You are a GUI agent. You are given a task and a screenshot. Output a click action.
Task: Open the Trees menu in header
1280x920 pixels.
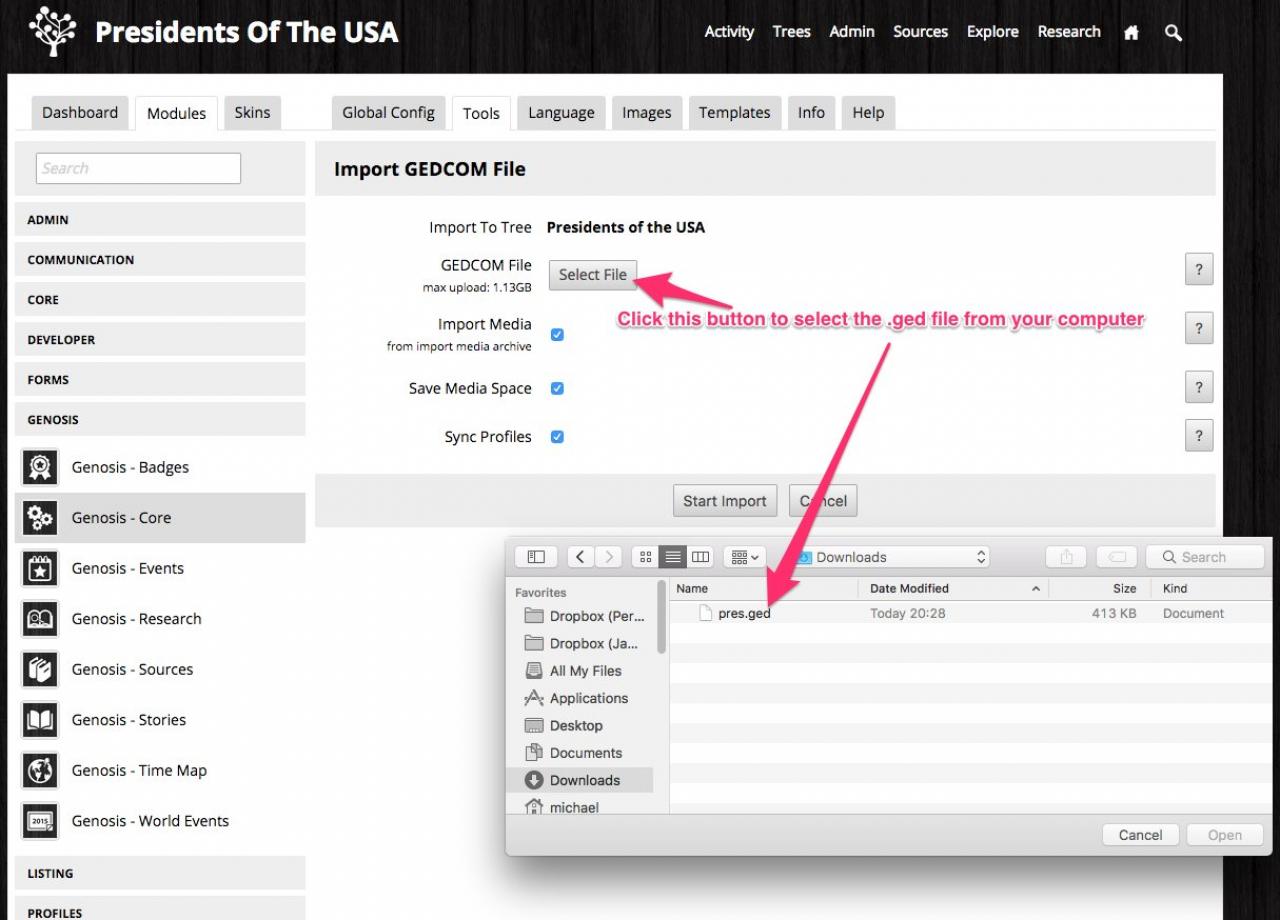(791, 32)
